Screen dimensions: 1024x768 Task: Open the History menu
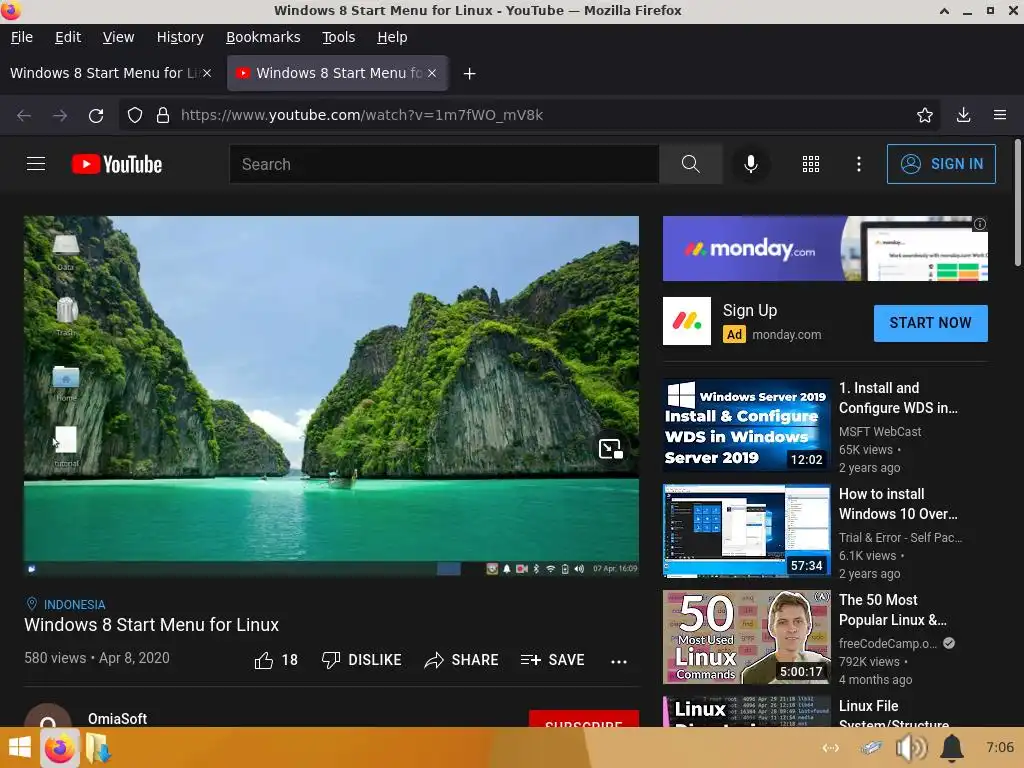180,37
